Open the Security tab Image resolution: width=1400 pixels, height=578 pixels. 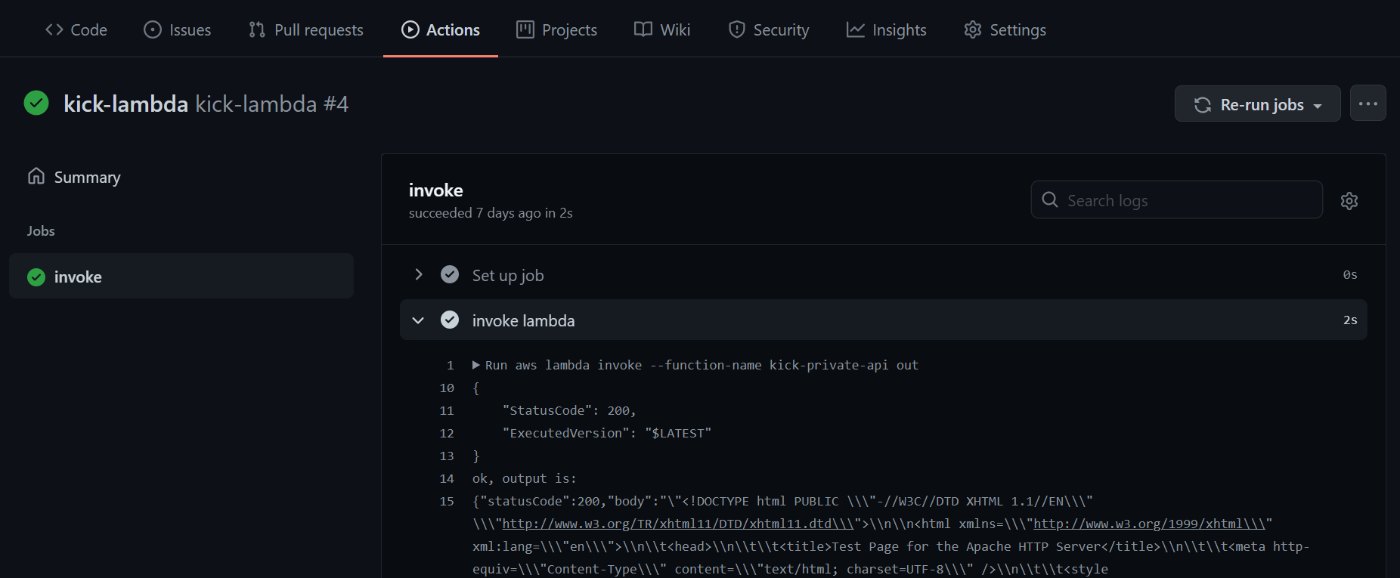click(x=768, y=30)
